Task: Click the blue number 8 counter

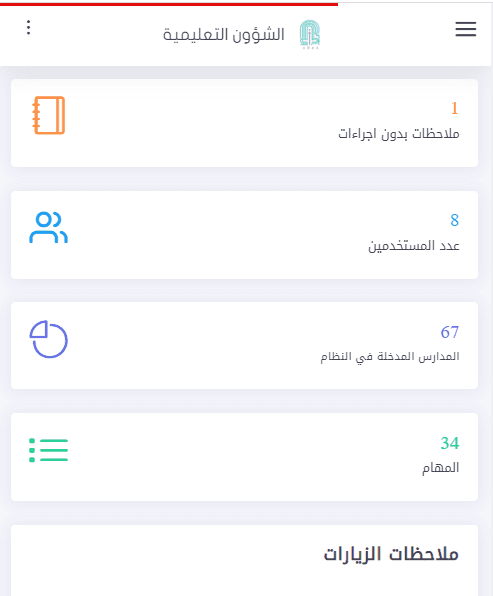Action: [455, 220]
